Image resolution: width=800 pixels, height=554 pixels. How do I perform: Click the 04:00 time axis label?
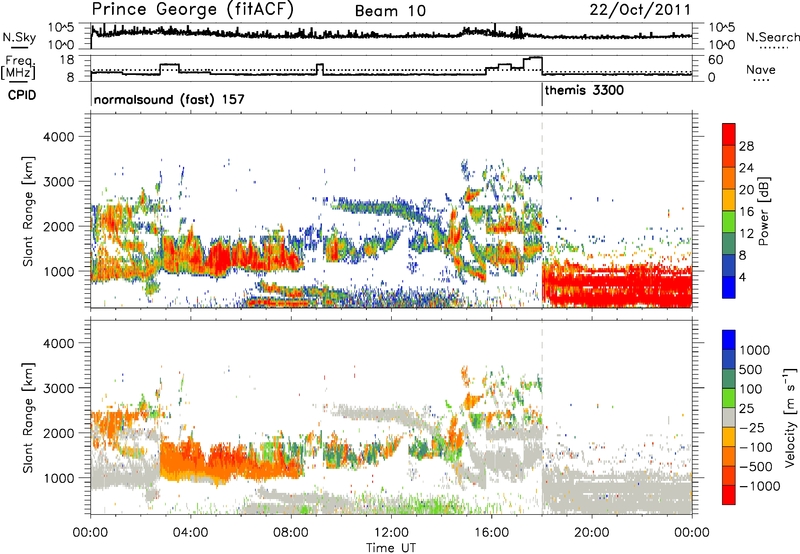click(191, 533)
